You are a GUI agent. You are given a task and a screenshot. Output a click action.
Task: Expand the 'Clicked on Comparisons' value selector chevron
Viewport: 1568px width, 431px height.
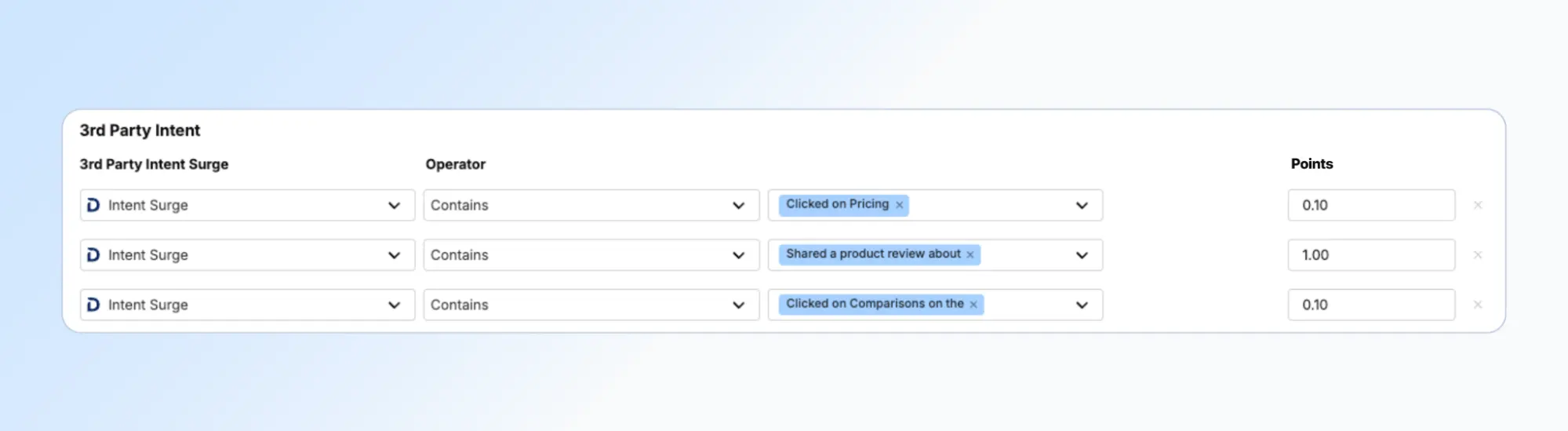[x=1082, y=305]
